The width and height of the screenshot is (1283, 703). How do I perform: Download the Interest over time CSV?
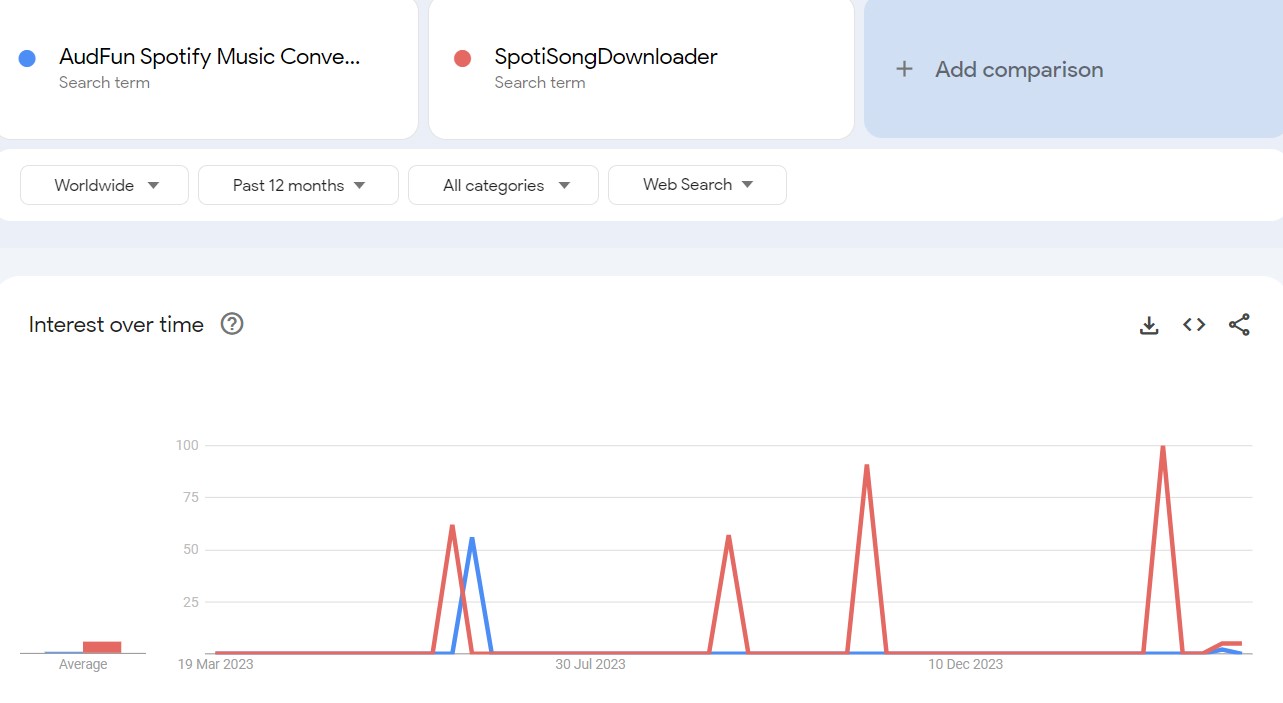click(1149, 325)
